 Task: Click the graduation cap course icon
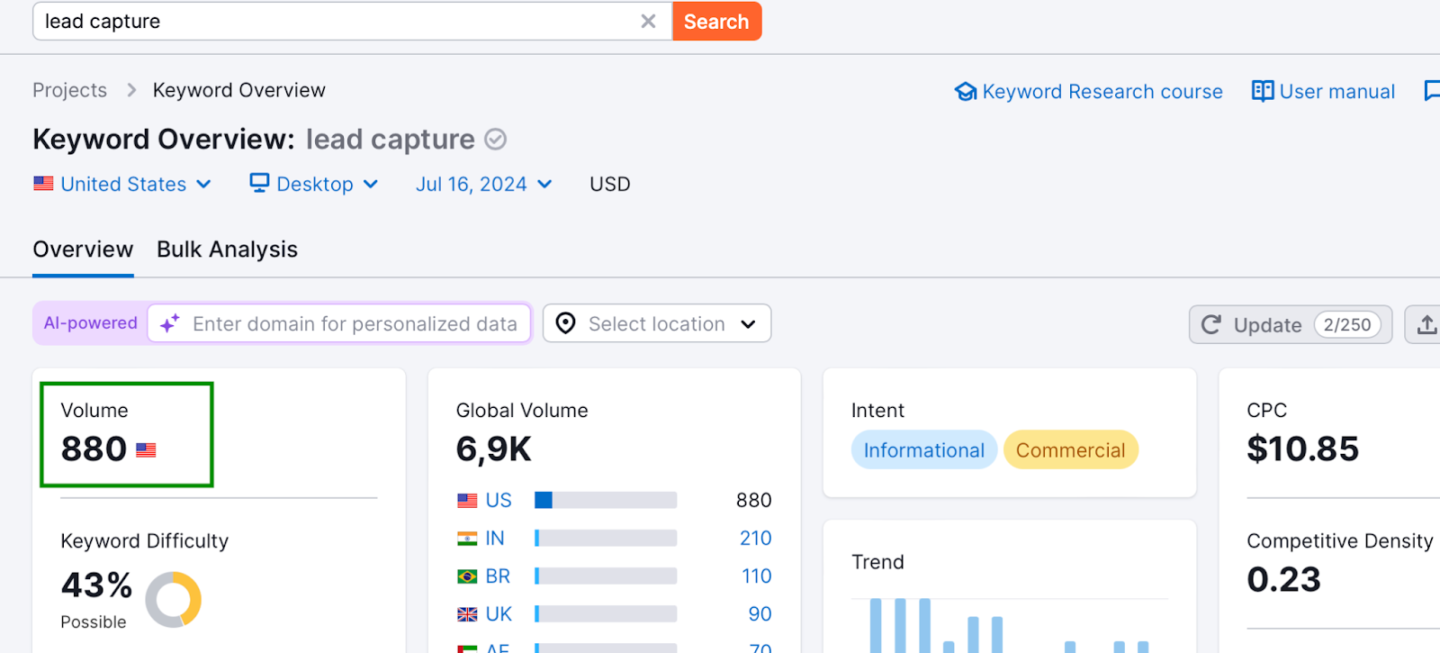point(965,92)
